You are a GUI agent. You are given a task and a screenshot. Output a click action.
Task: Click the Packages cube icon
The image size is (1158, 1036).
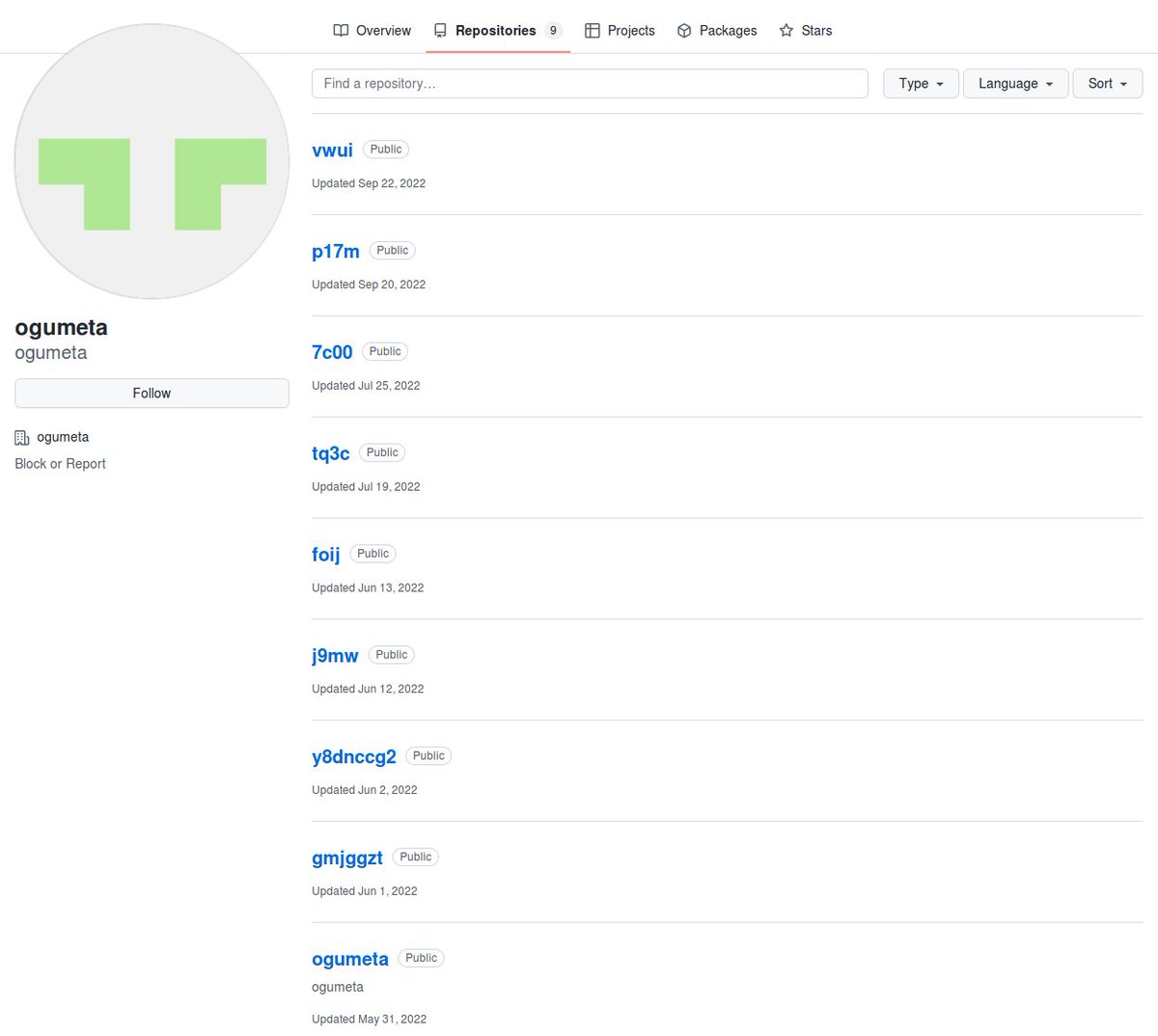(684, 31)
